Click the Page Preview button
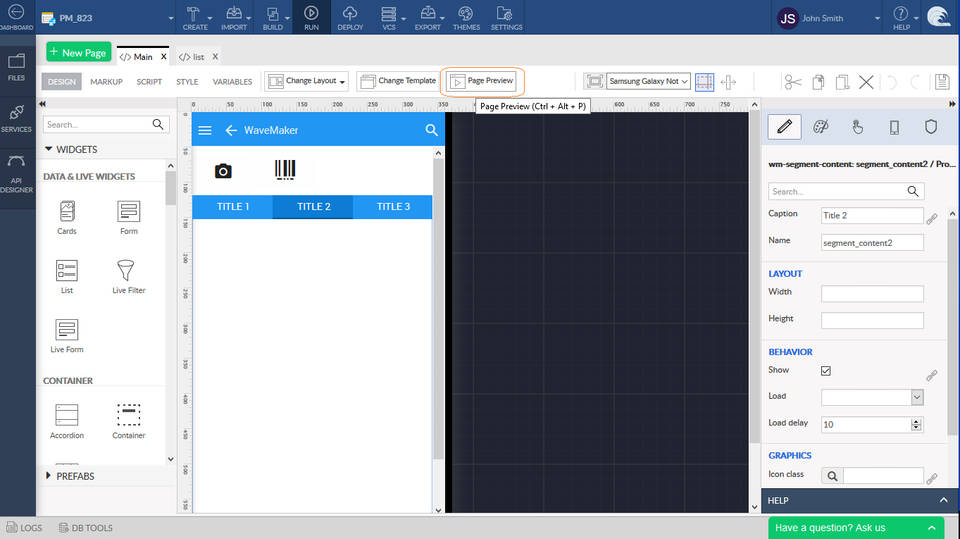The image size is (960, 539). [x=483, y=81]
